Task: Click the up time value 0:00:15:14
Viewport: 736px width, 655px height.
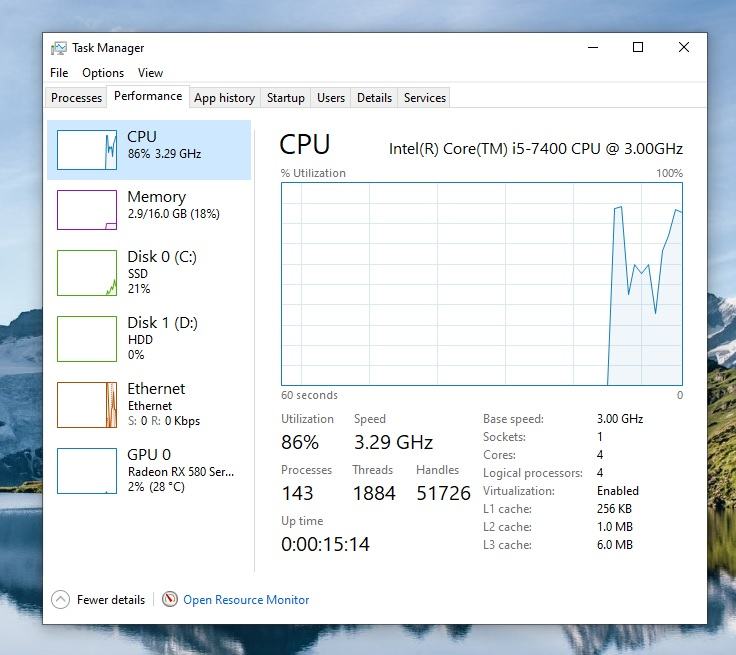Action: point(325,544)
